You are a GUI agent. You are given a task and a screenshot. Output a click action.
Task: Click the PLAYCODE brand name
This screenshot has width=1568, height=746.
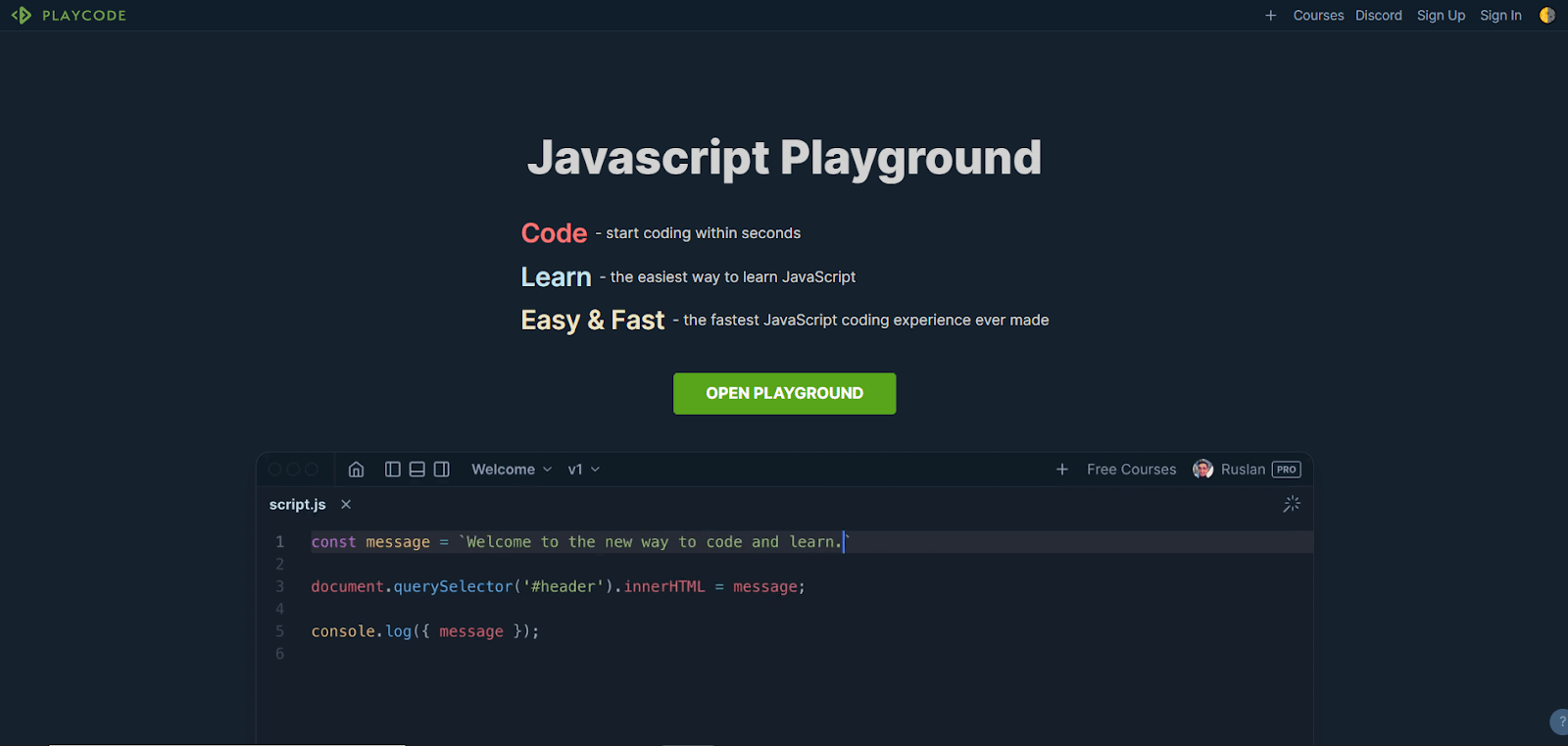coord(84,16)
